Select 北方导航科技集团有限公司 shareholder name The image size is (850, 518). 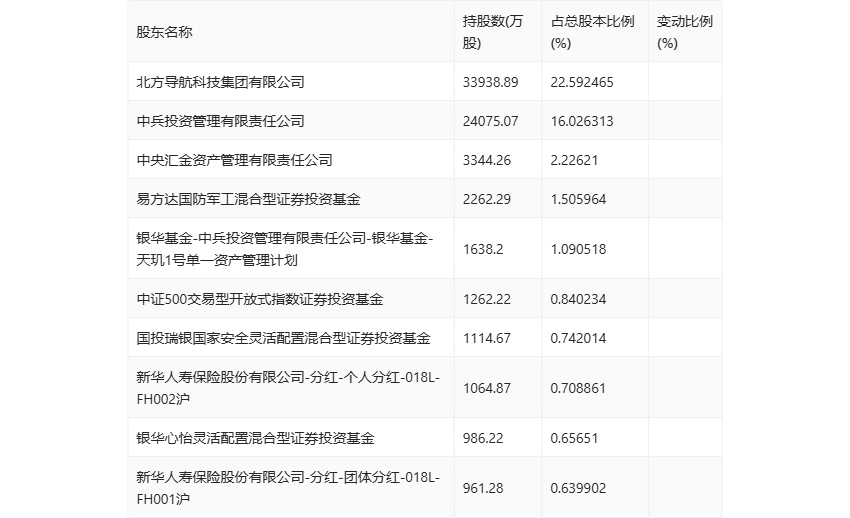click(x=220, y=82)
